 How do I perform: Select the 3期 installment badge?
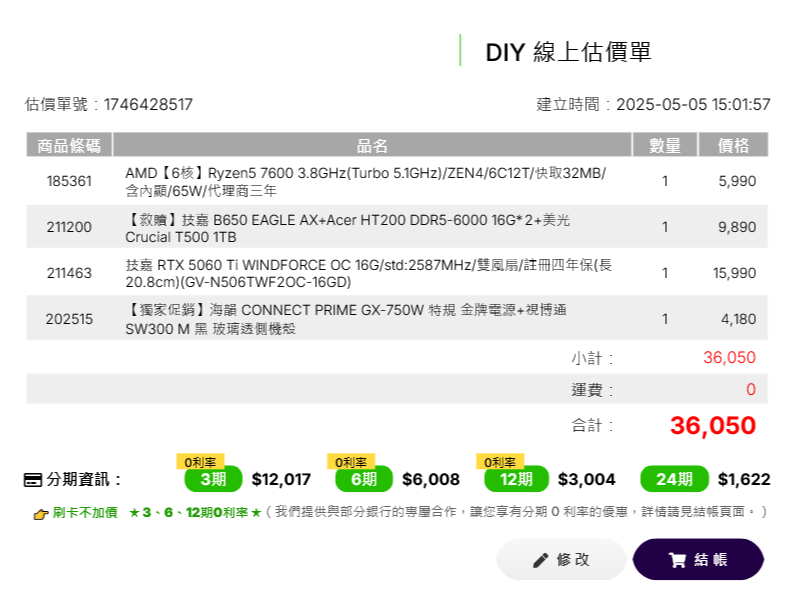coord(213,479)
